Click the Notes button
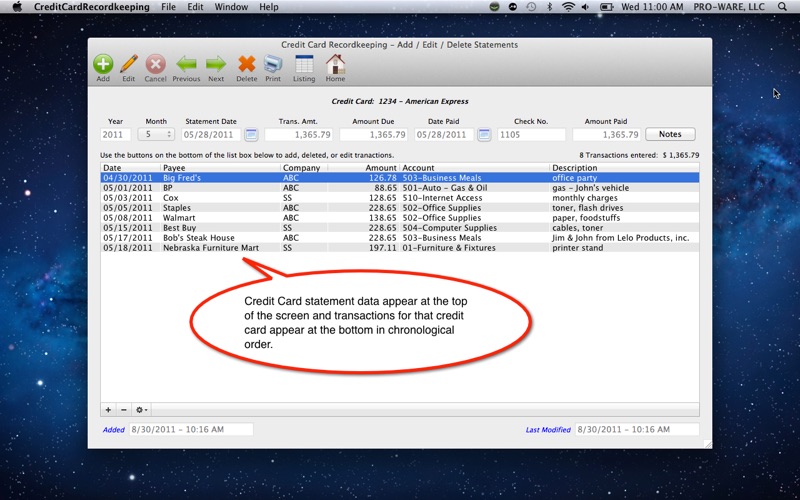 click(670, 135)
